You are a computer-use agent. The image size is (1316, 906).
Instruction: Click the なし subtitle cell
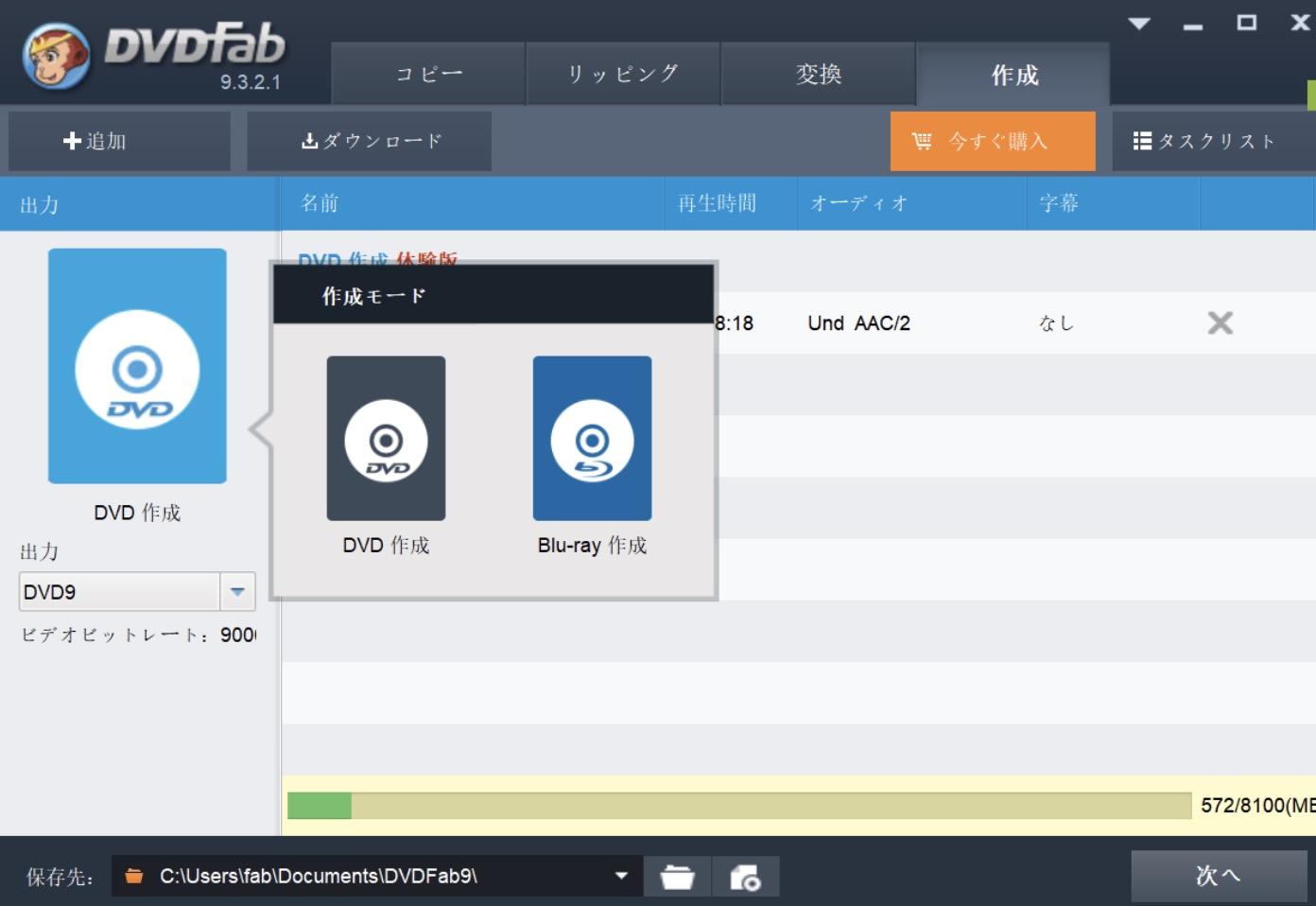(x=1056, y=323)
